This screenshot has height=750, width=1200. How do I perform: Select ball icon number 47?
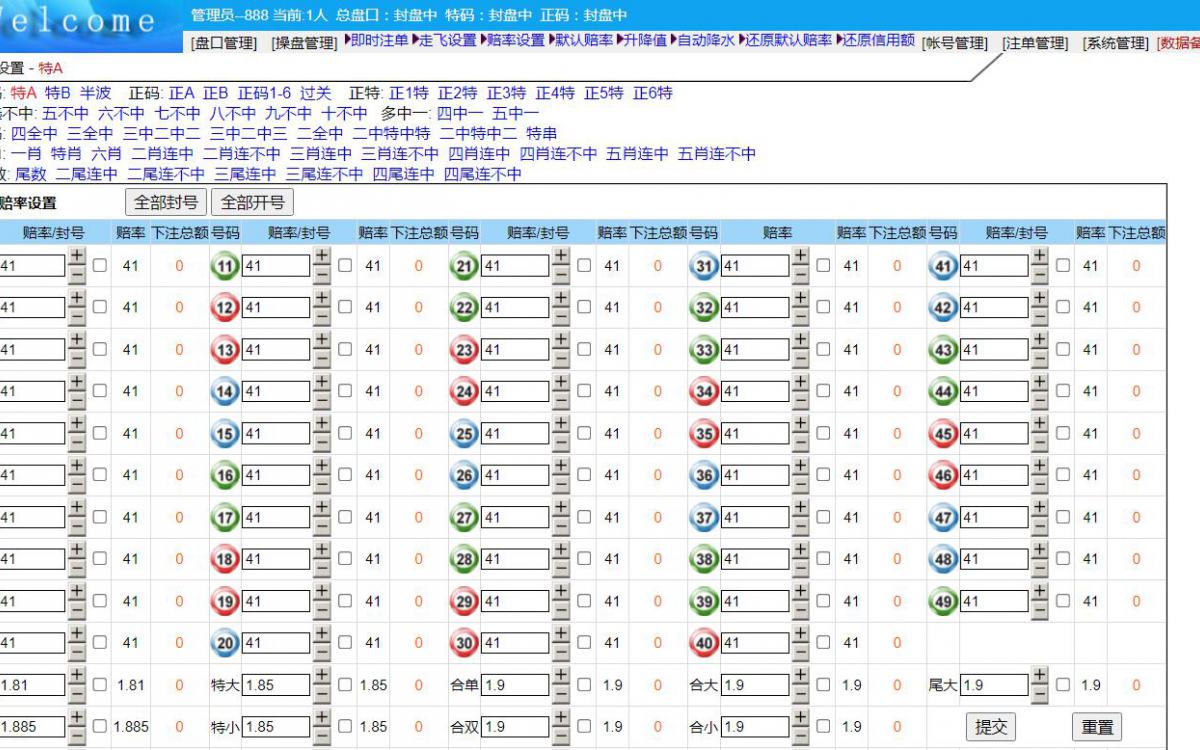(x=944, y=518)
